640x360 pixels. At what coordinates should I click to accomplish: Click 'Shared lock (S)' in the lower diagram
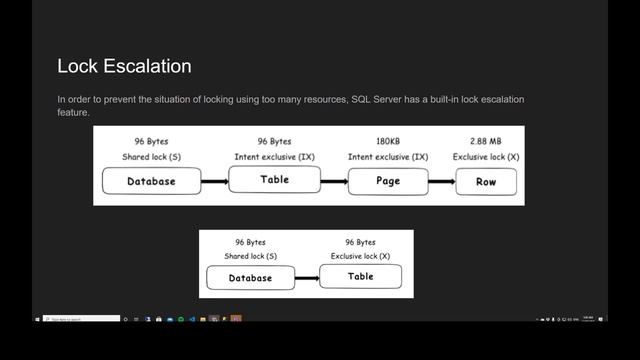pos(251,256)
